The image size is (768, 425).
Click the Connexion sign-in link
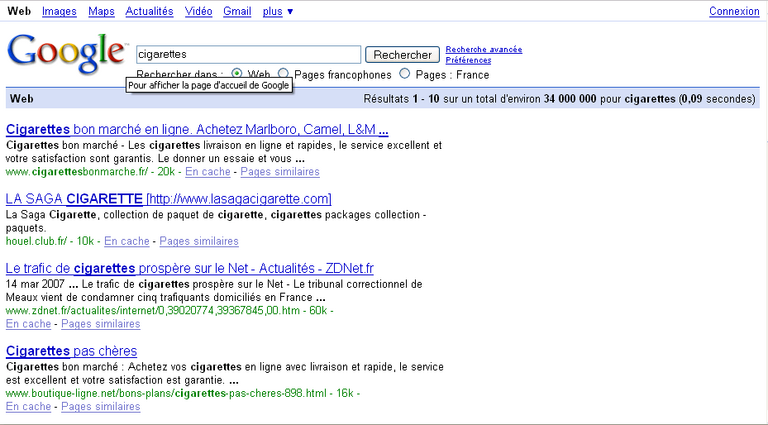click(x=734, y=11)
